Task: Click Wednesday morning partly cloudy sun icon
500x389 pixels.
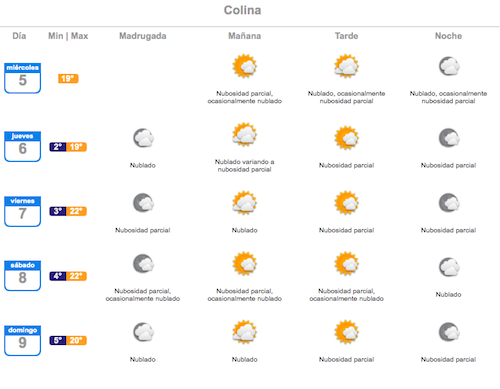Action: click(245, 66)
